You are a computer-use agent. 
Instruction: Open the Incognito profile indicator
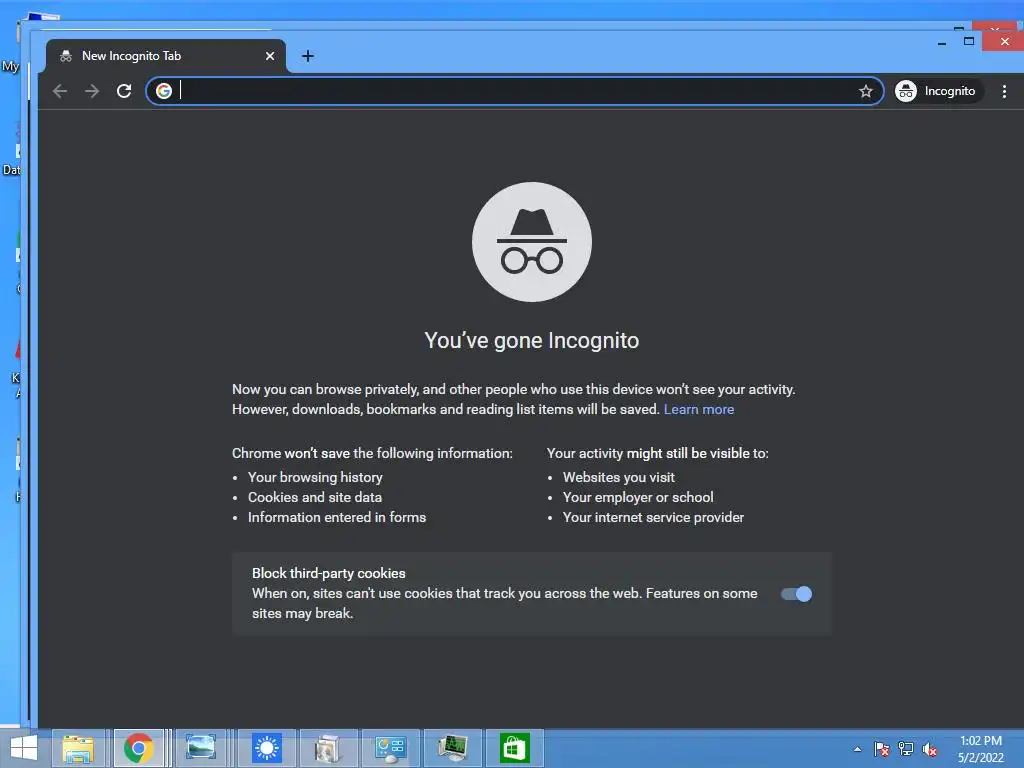(938, 91)
